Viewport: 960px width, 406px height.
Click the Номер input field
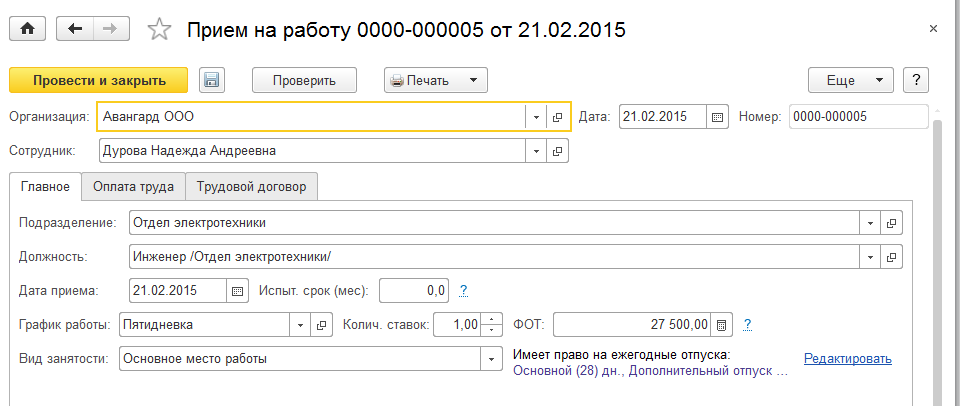[x=858, y=116]
